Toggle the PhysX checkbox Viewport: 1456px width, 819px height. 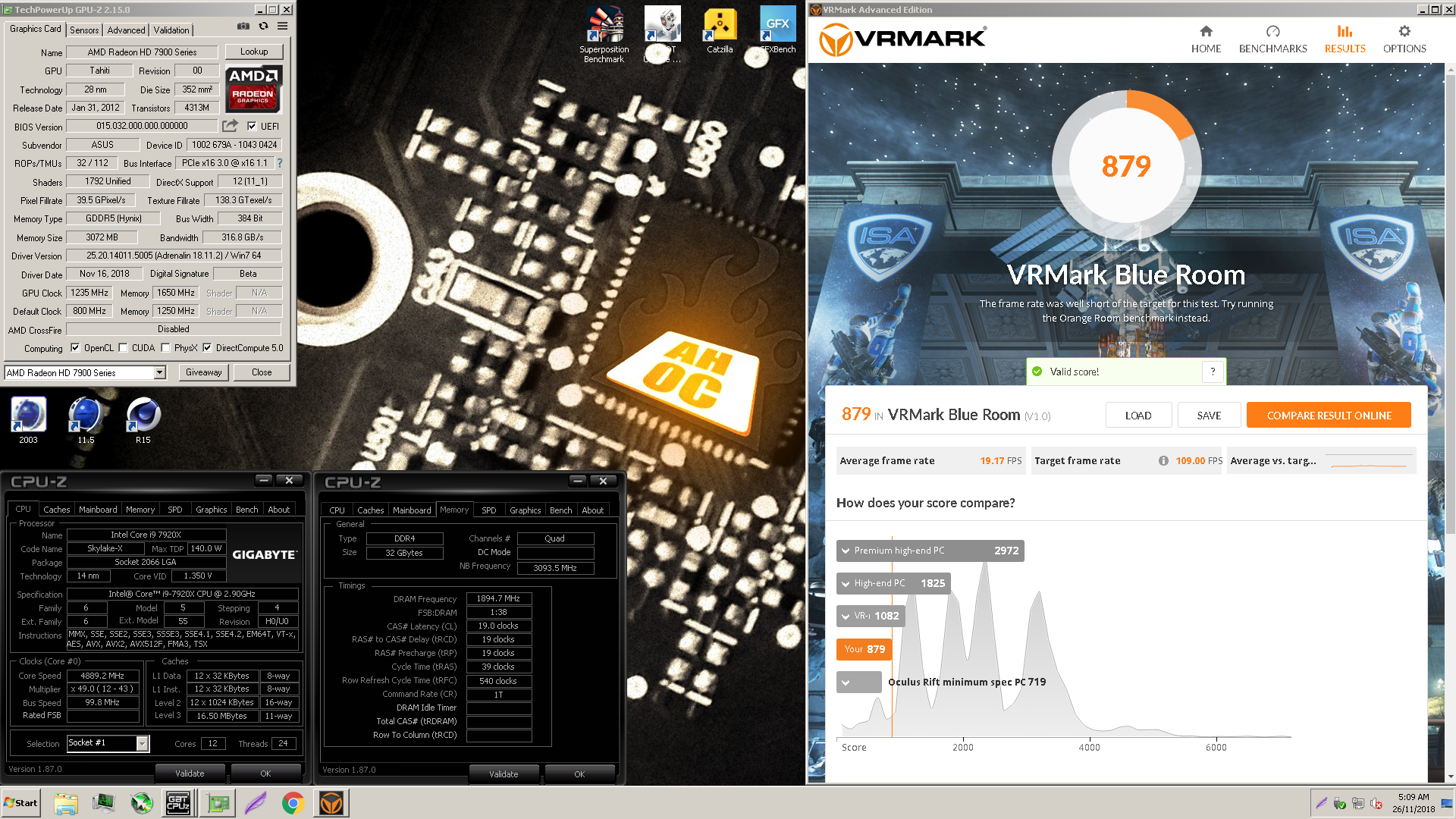[165, 348]
